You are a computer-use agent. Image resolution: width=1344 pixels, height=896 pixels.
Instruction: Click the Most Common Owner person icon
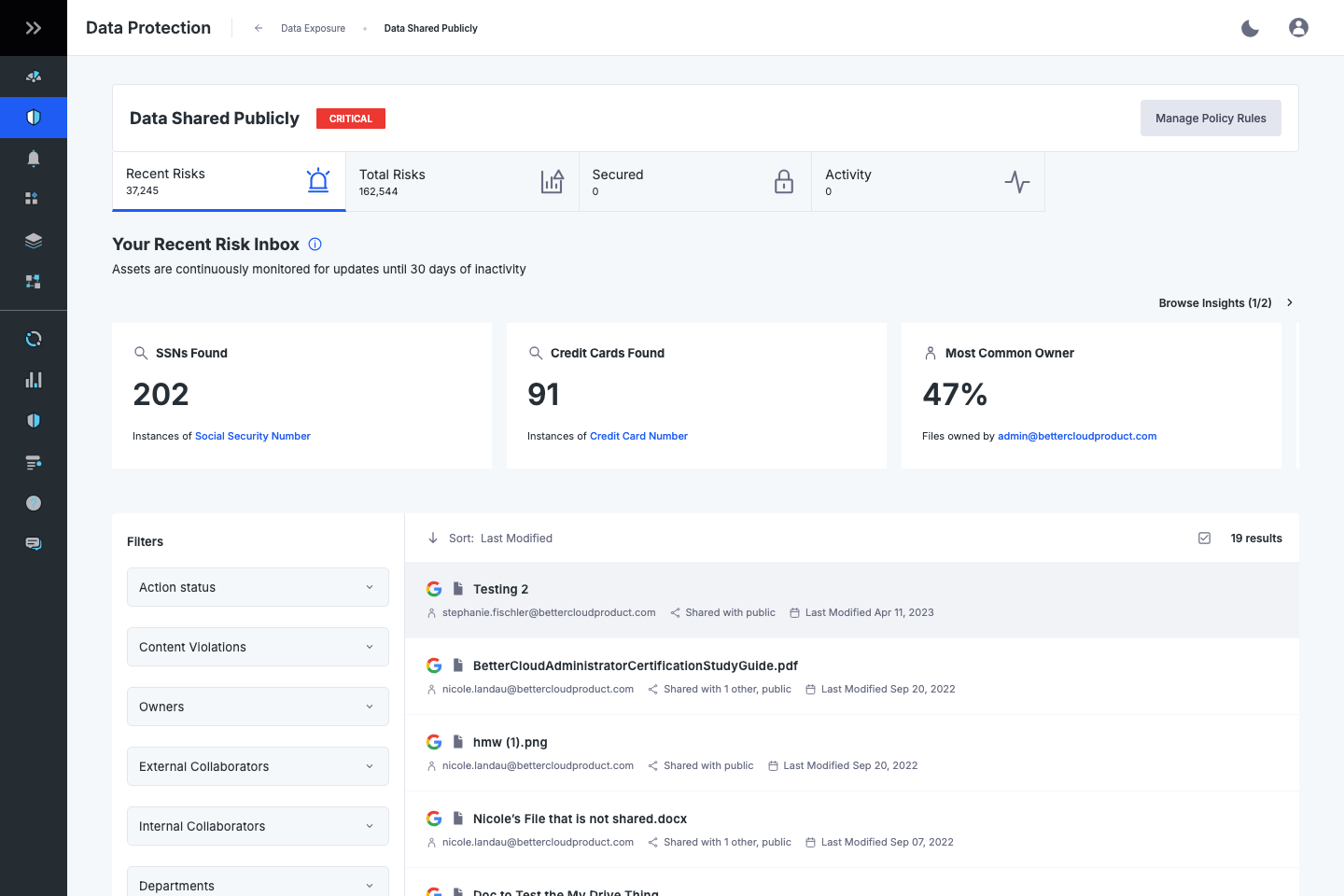pos(930,353)
